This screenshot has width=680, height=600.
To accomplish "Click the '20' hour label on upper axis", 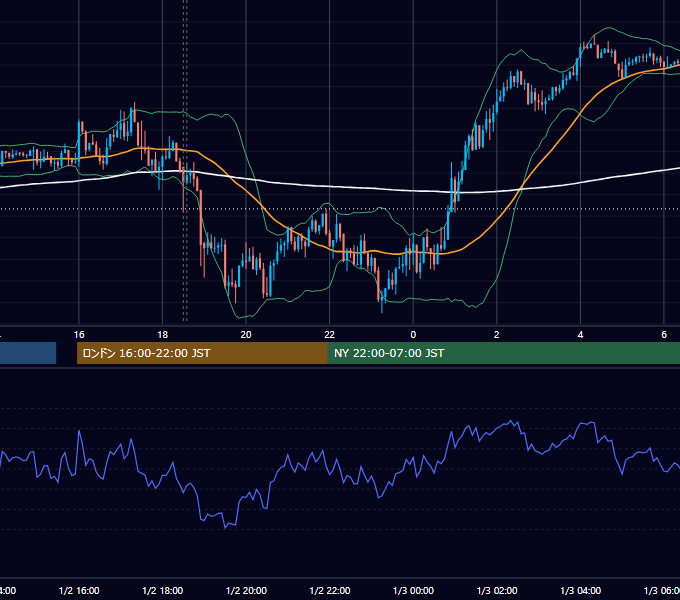I will point(246,335).
